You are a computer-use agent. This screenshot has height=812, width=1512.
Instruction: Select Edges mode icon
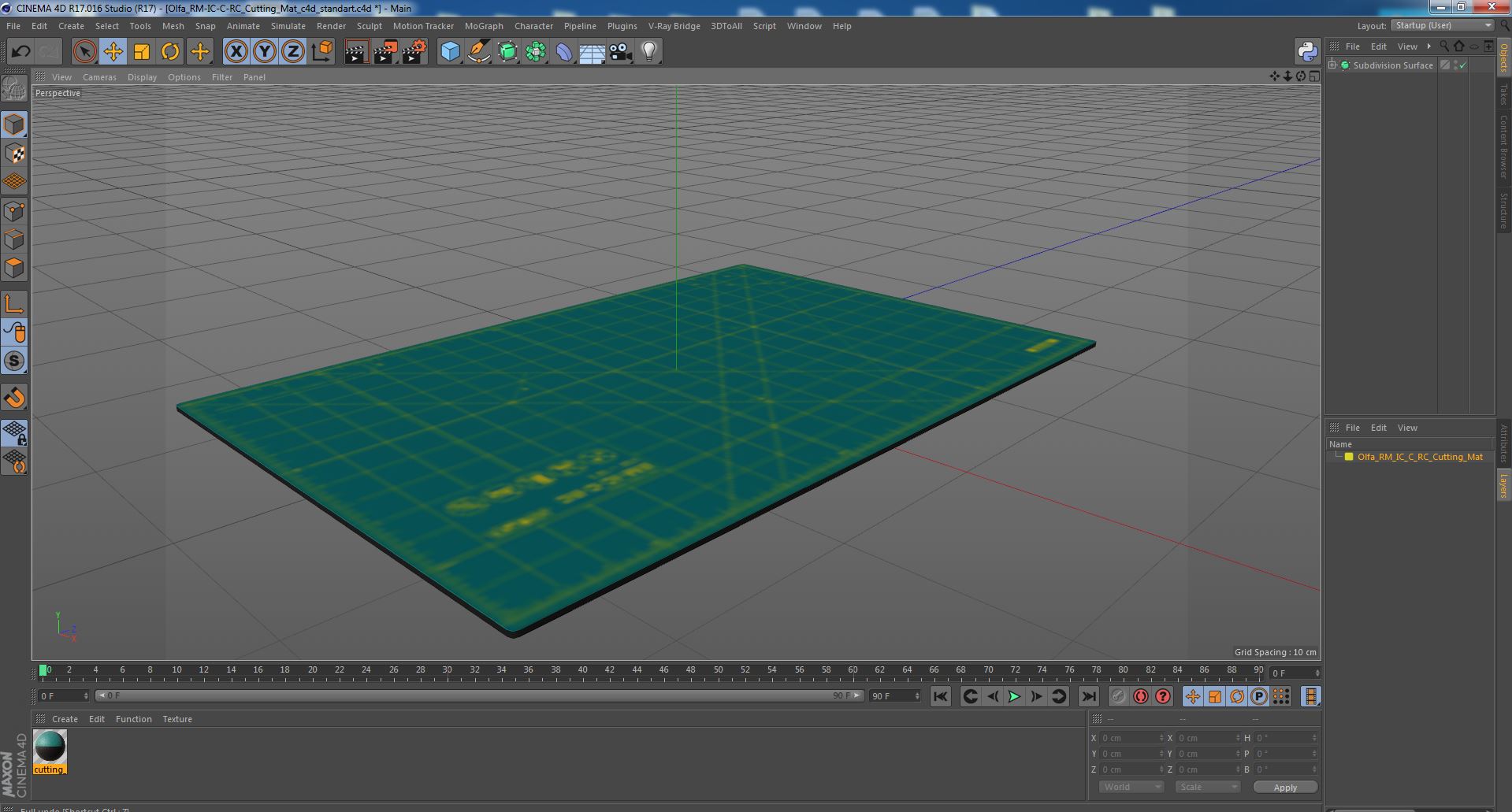14,239
